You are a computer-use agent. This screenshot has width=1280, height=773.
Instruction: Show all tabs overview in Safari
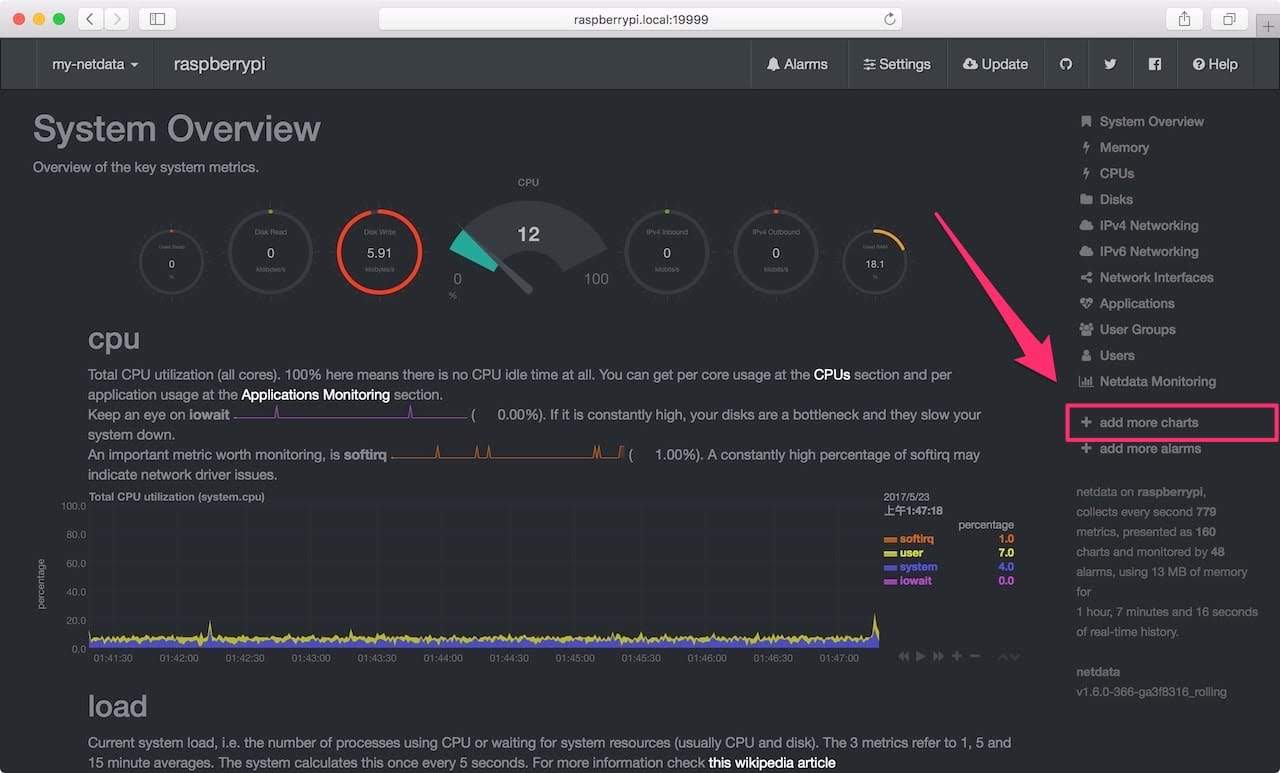click(x=1229, y=18)
